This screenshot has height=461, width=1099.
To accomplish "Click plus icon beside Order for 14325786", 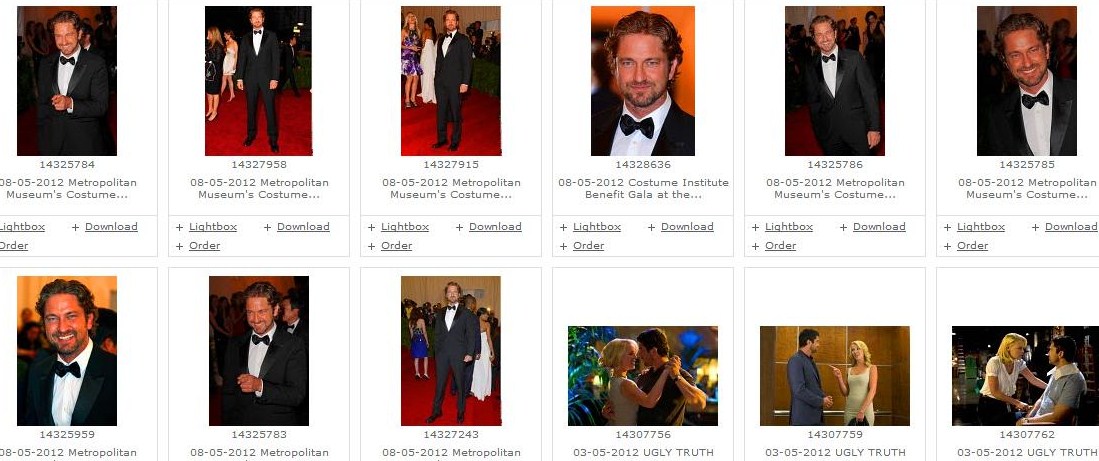I will tap(755, 246).
